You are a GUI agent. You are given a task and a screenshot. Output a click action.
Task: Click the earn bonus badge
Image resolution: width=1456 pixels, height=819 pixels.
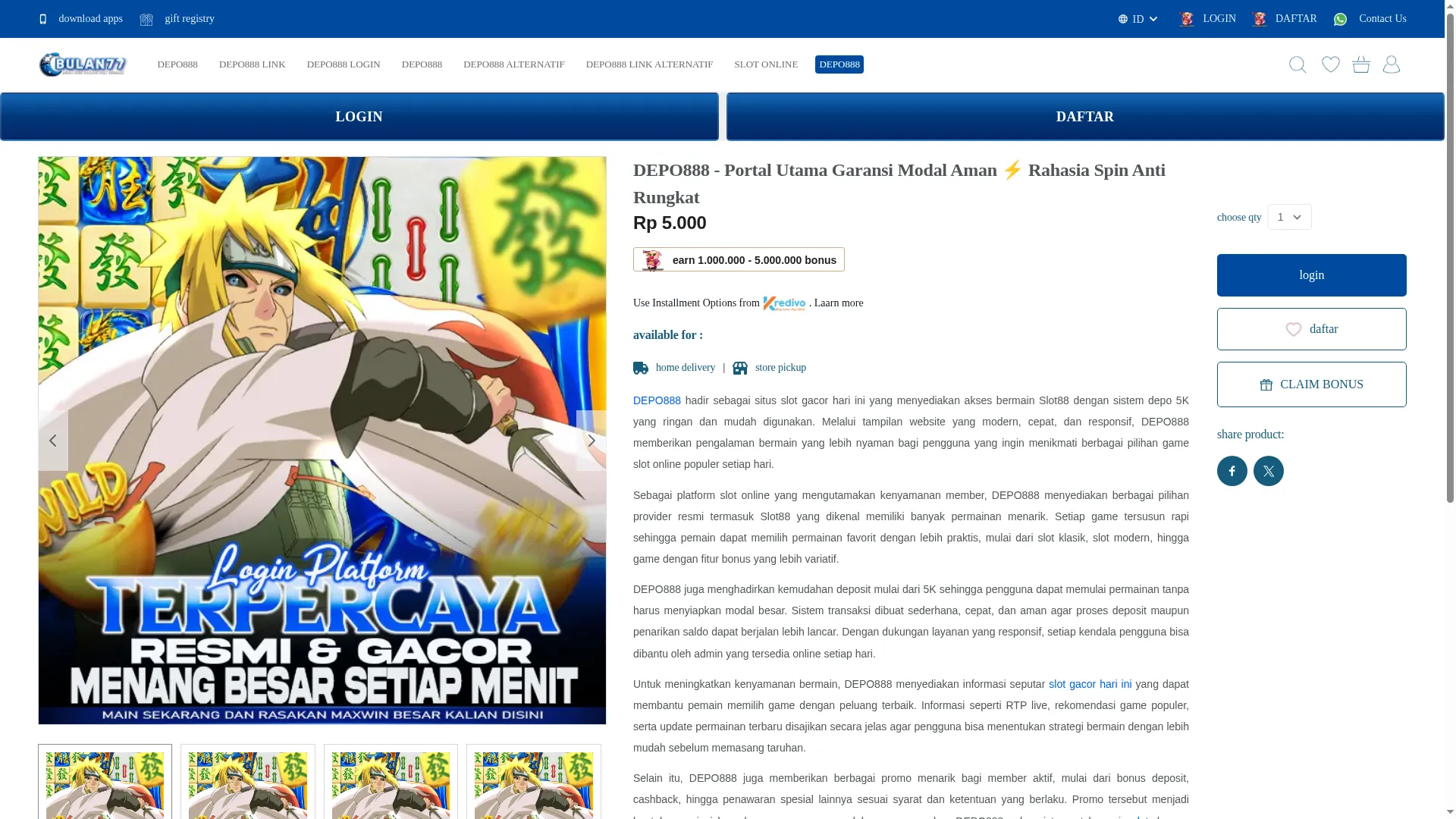click(x=739, y=259)
